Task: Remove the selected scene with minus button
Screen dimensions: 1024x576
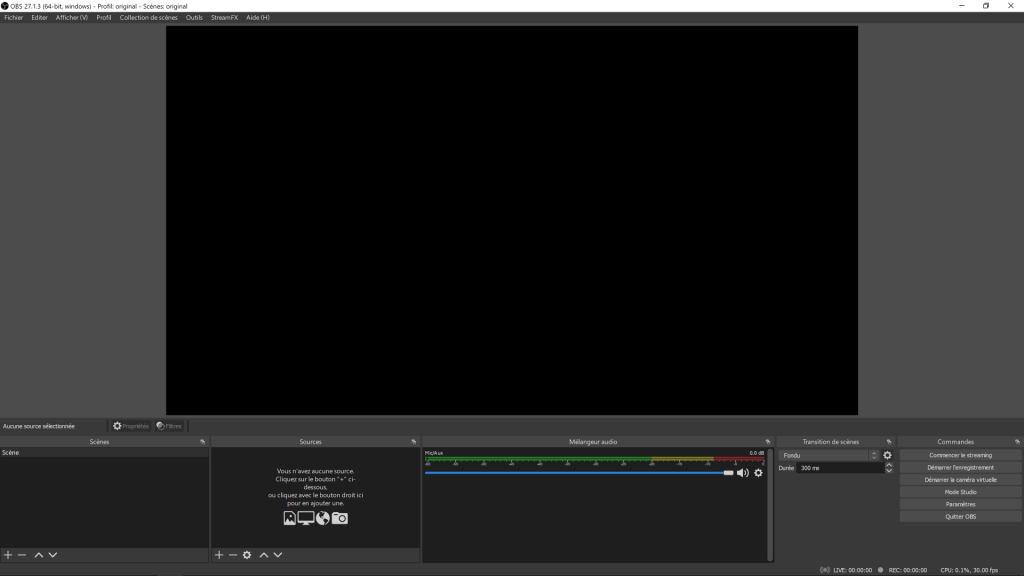Action: pyautogui.click(x=22, y=555)
